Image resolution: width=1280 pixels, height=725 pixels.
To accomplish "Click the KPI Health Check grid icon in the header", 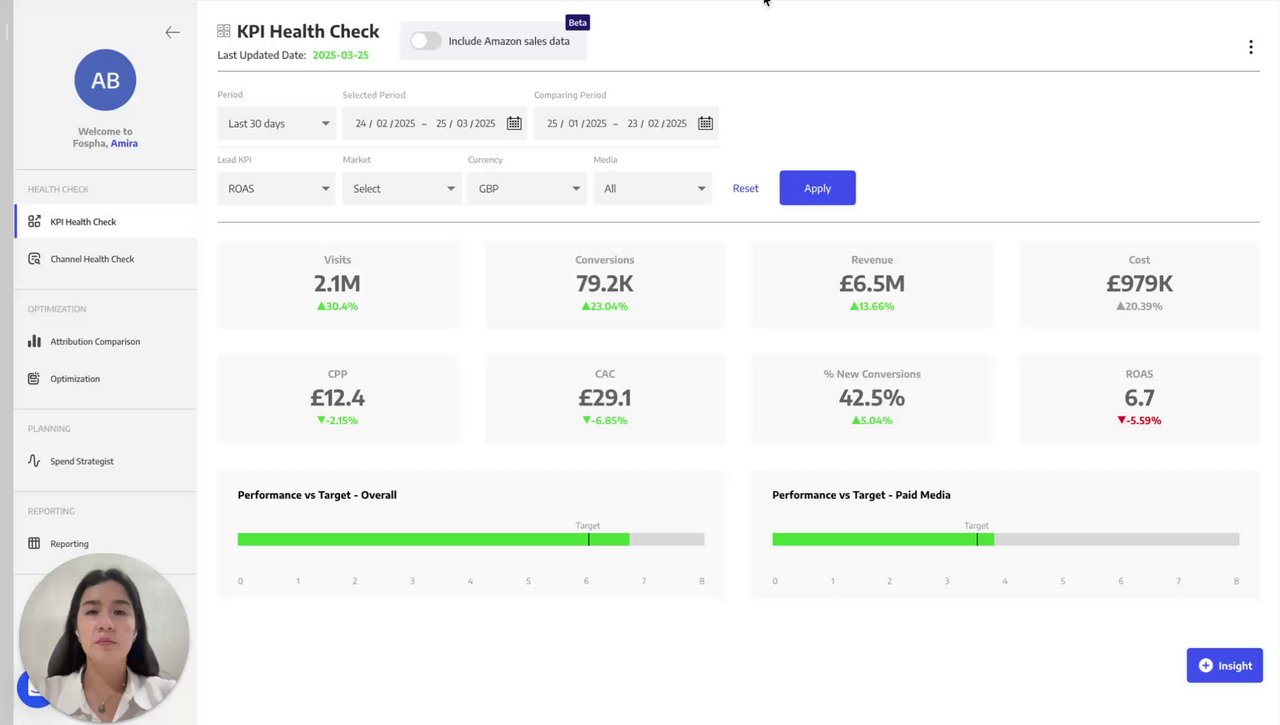I will [224, 32].
